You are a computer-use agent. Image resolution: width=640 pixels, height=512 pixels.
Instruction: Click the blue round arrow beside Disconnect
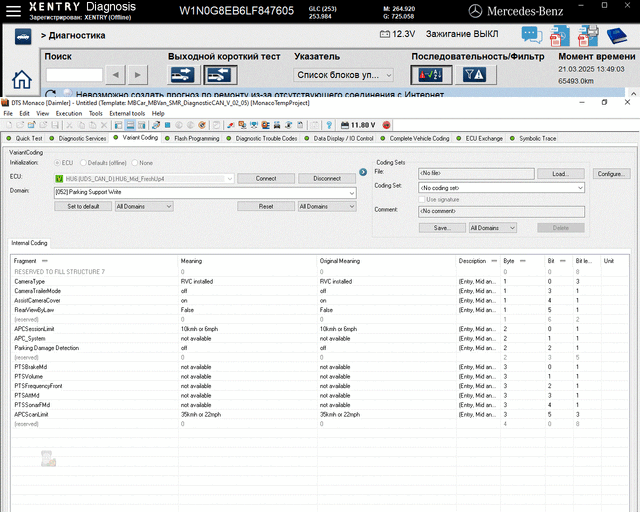(x=363, y=172)
